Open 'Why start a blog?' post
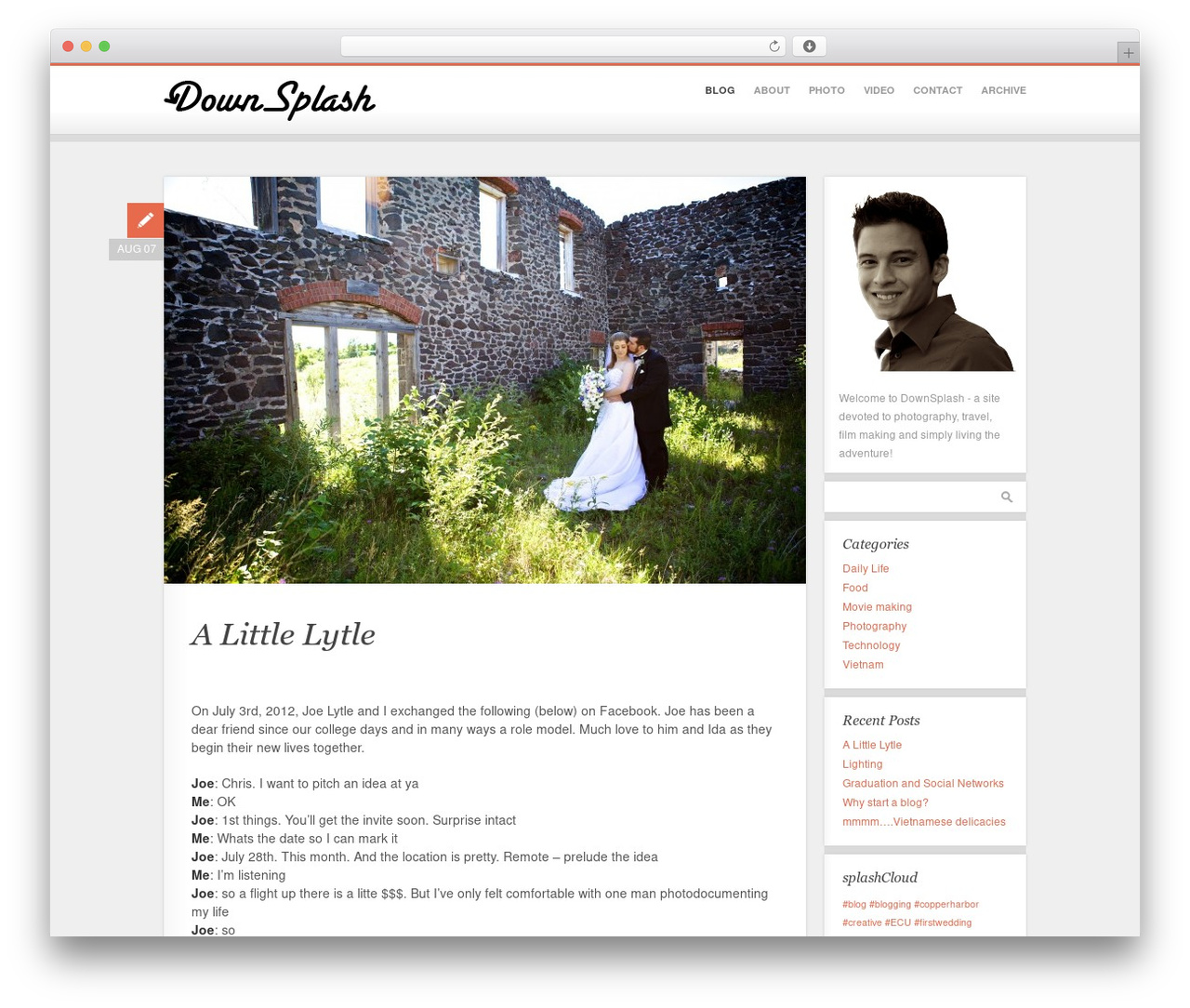This screenshot has height=1008, width=1190. pyautogui.click(x=885, y=802)
